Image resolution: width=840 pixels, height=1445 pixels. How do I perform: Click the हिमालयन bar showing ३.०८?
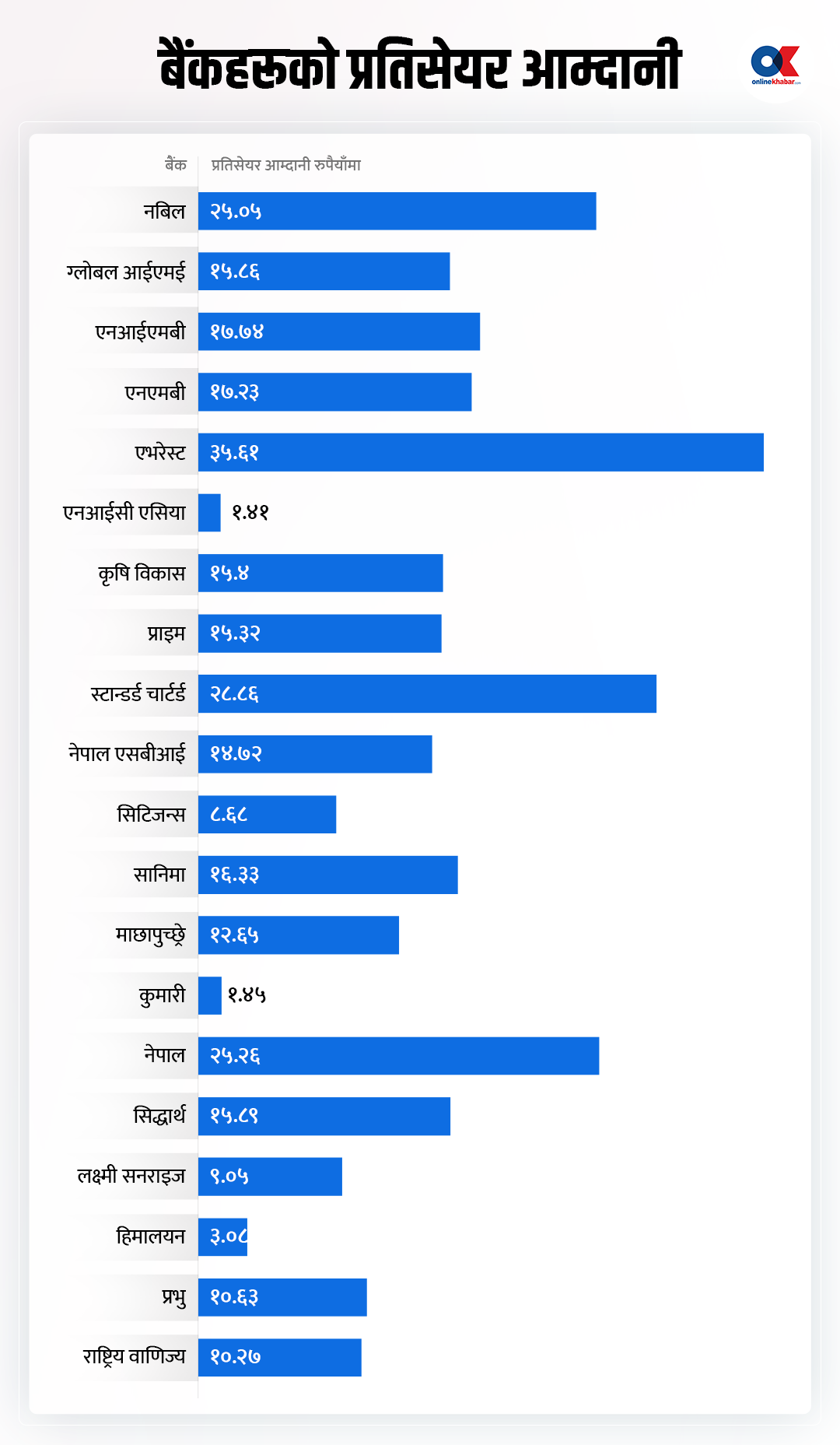(x=222, y=1237)
